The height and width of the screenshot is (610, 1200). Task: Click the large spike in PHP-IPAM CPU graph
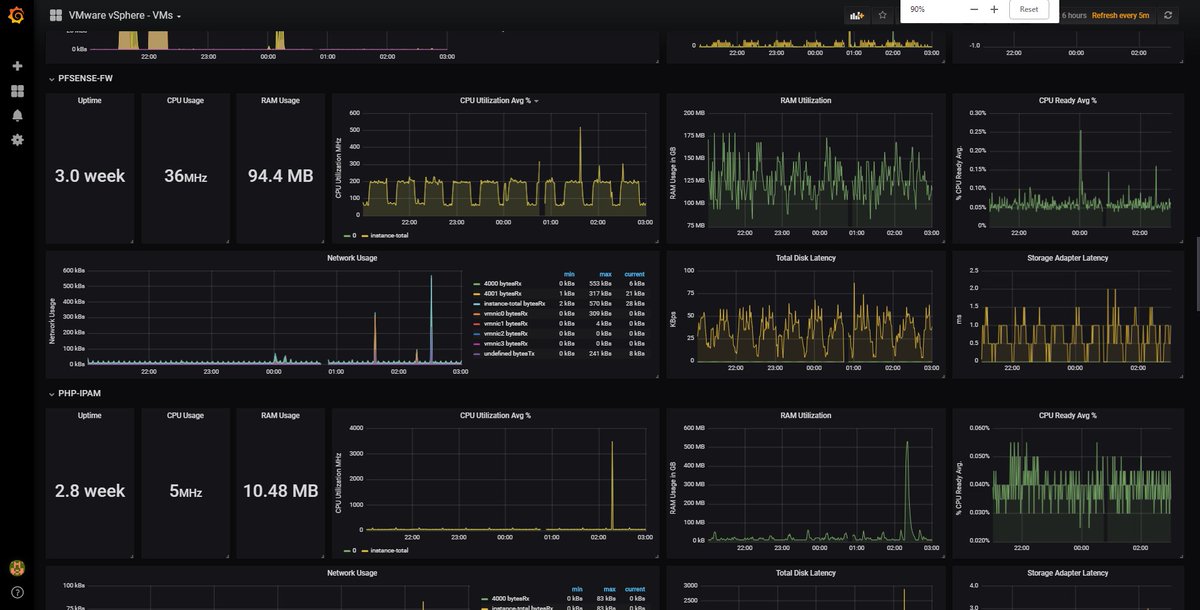(612, 485)
